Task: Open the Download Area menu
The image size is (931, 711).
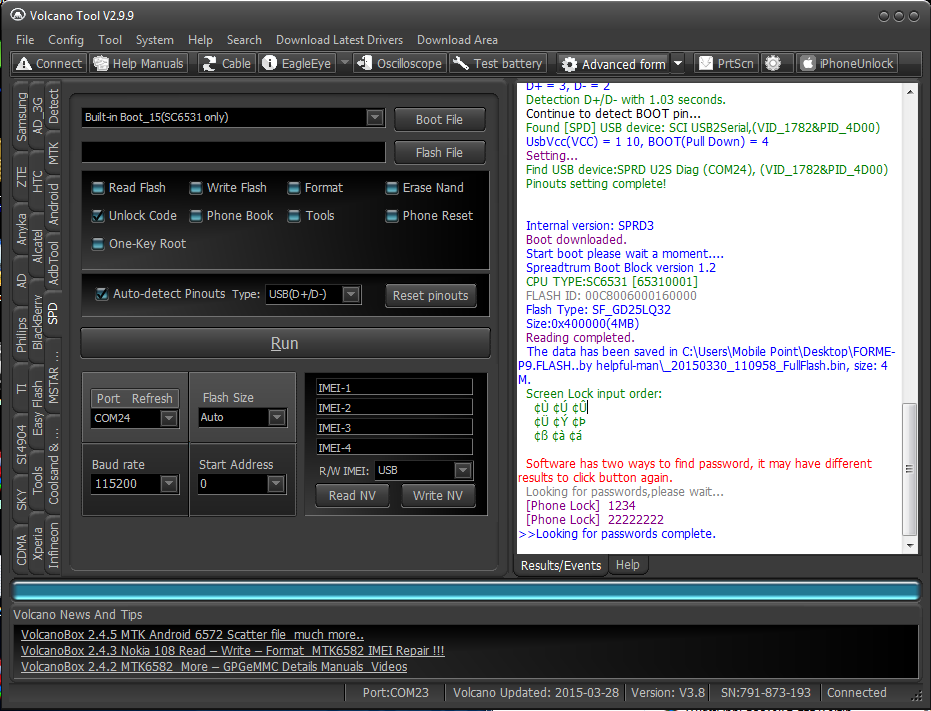Action: coord(457,40)
